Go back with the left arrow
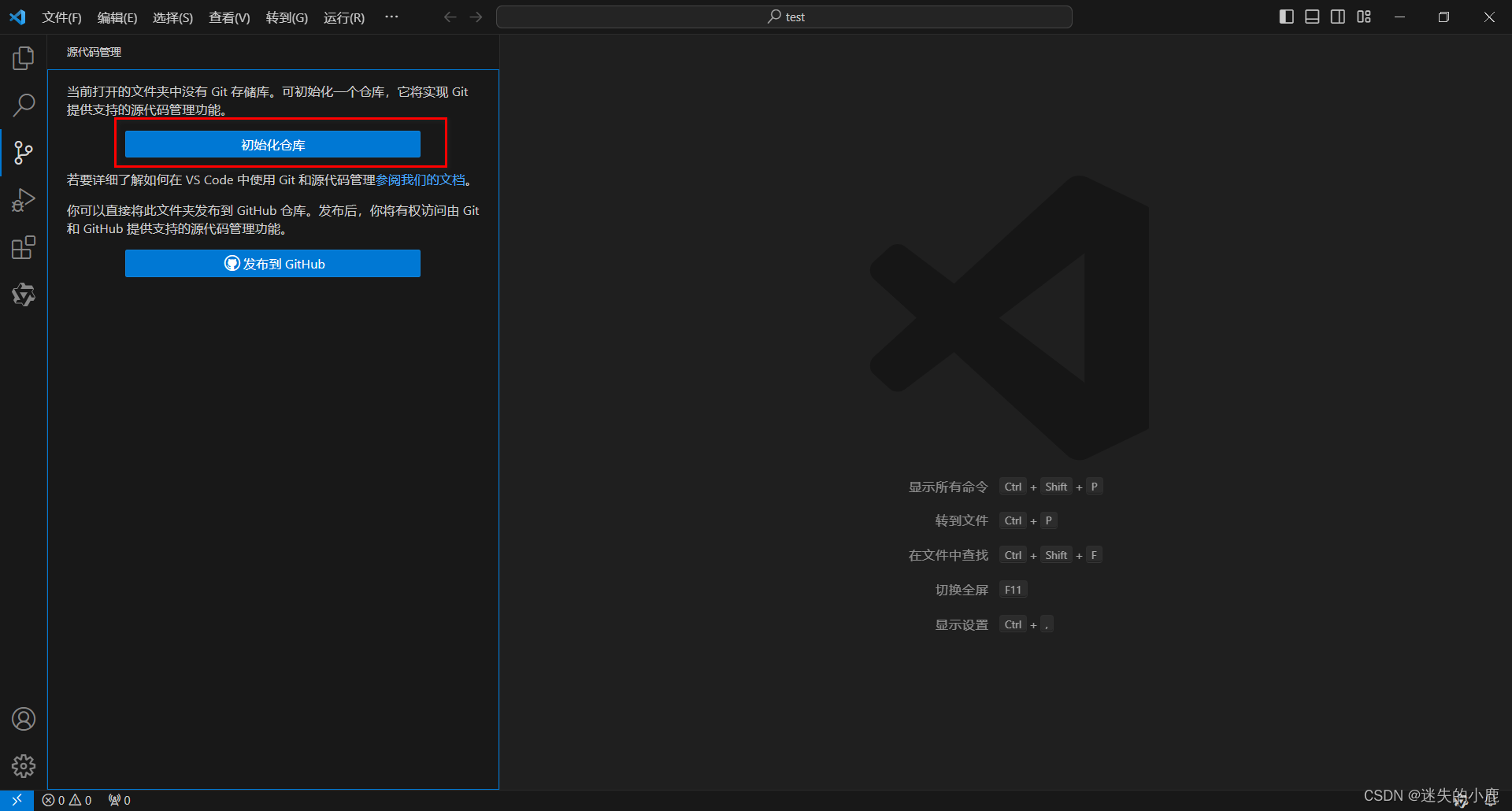 click(x=450, y=17)
